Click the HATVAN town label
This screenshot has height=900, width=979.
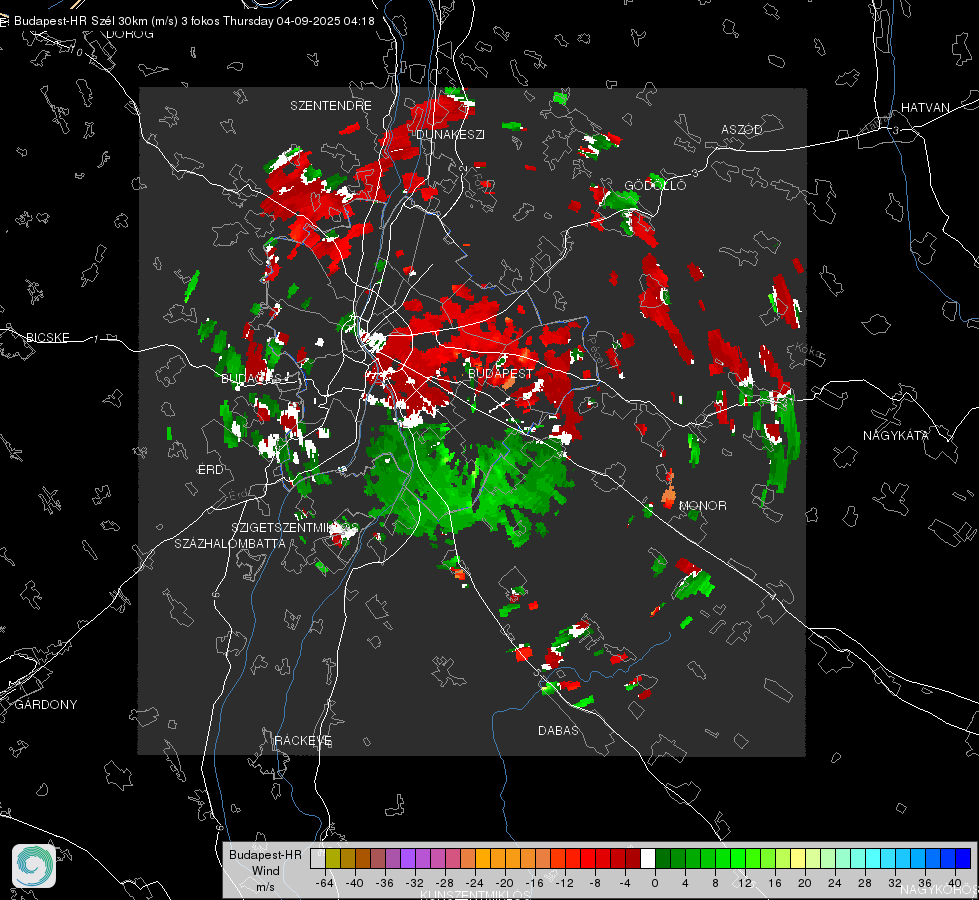pyautogui.click(x=925, y=108)
